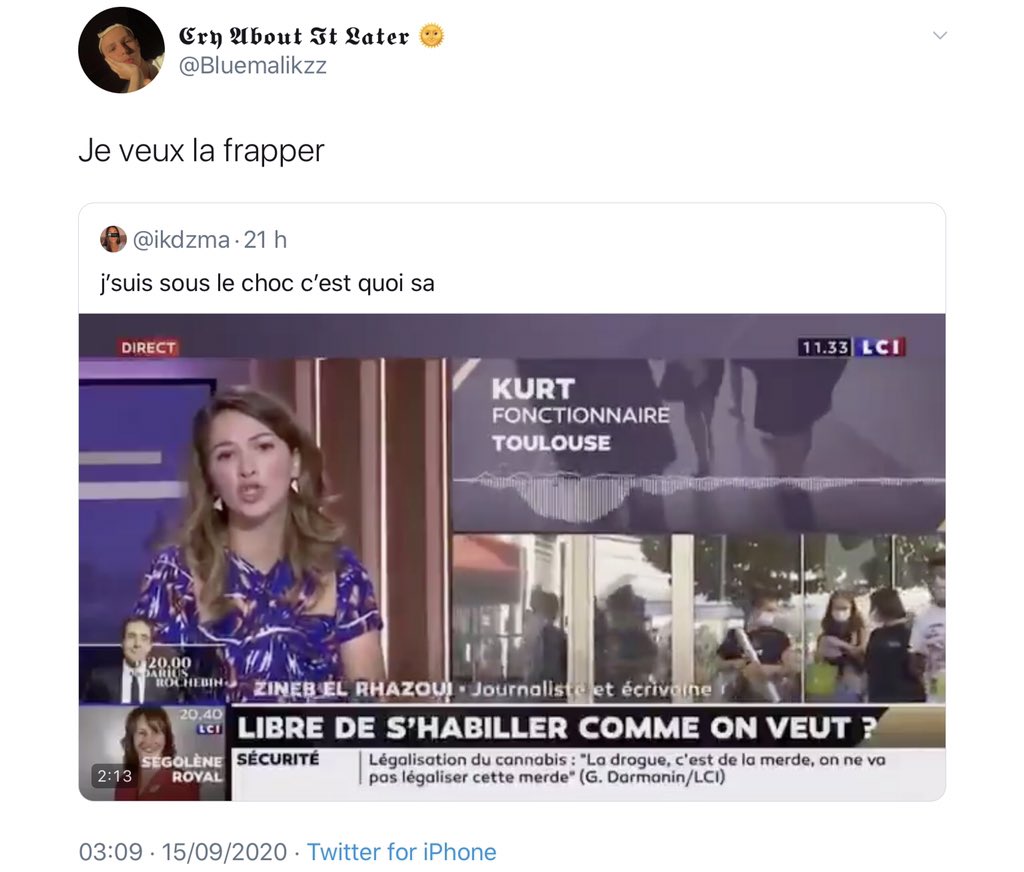
Task: Open the @ikdzma avatar in quoted tweet
Action: [113, 239]
